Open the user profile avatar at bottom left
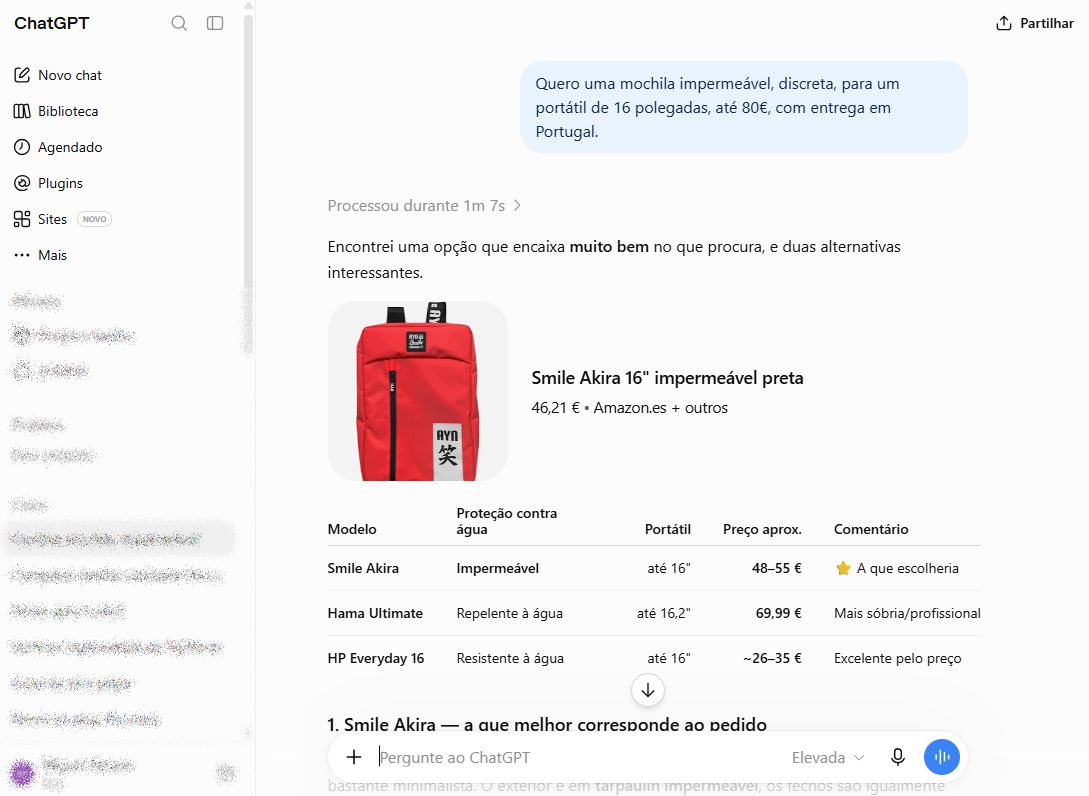Screen dimensions: 1089x796 (22, 773)
